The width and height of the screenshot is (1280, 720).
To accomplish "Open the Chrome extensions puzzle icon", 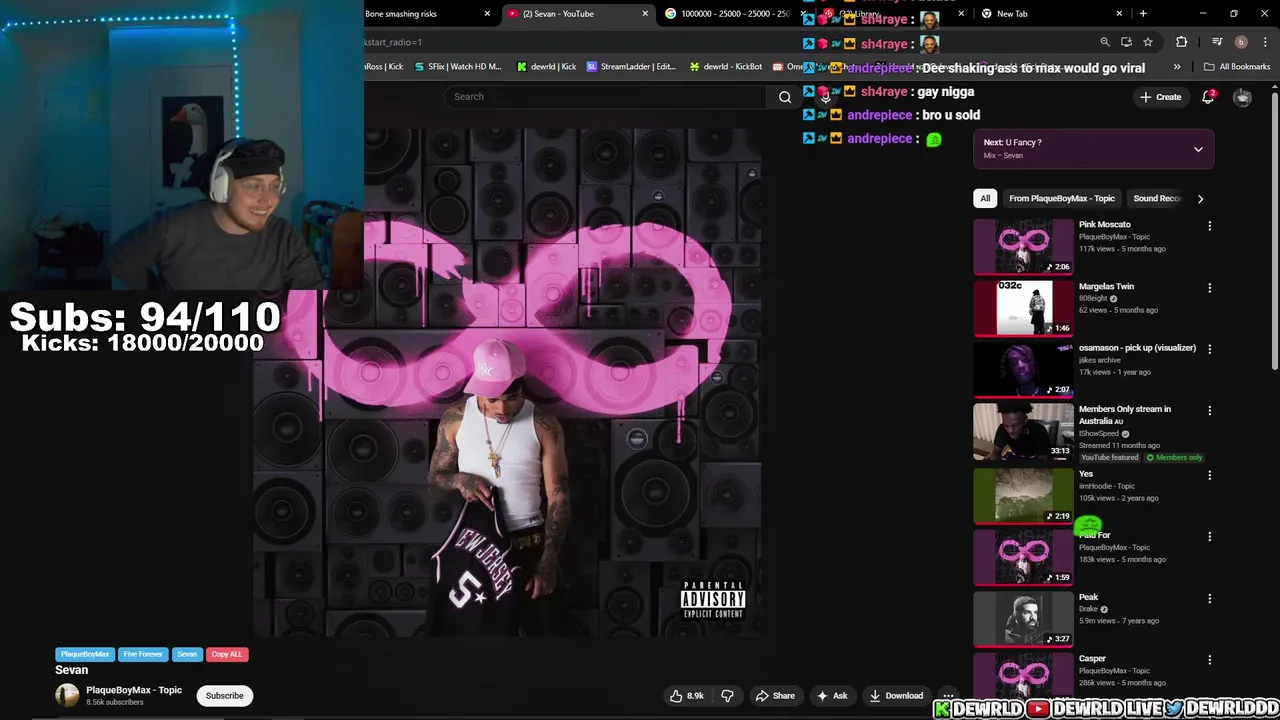I will point(1182,42).
